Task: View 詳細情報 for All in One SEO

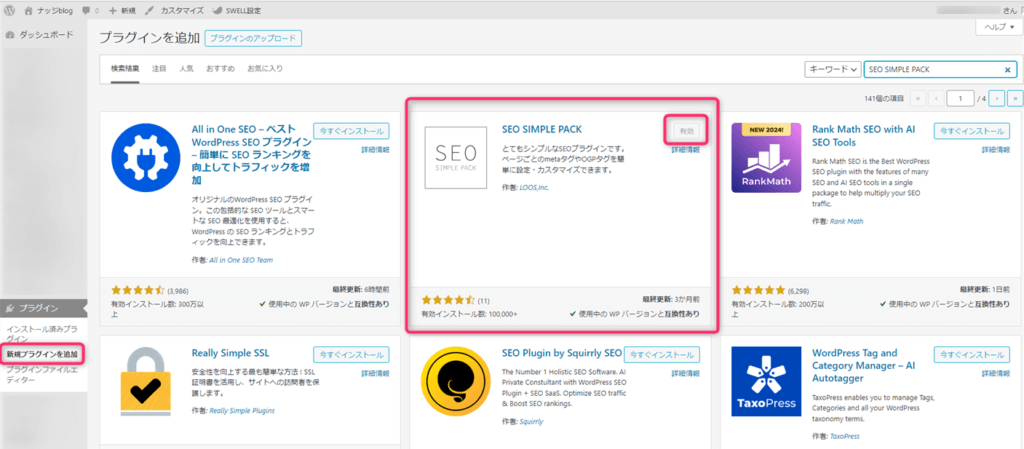Action: pyautogui.click(x=375, y=149)
